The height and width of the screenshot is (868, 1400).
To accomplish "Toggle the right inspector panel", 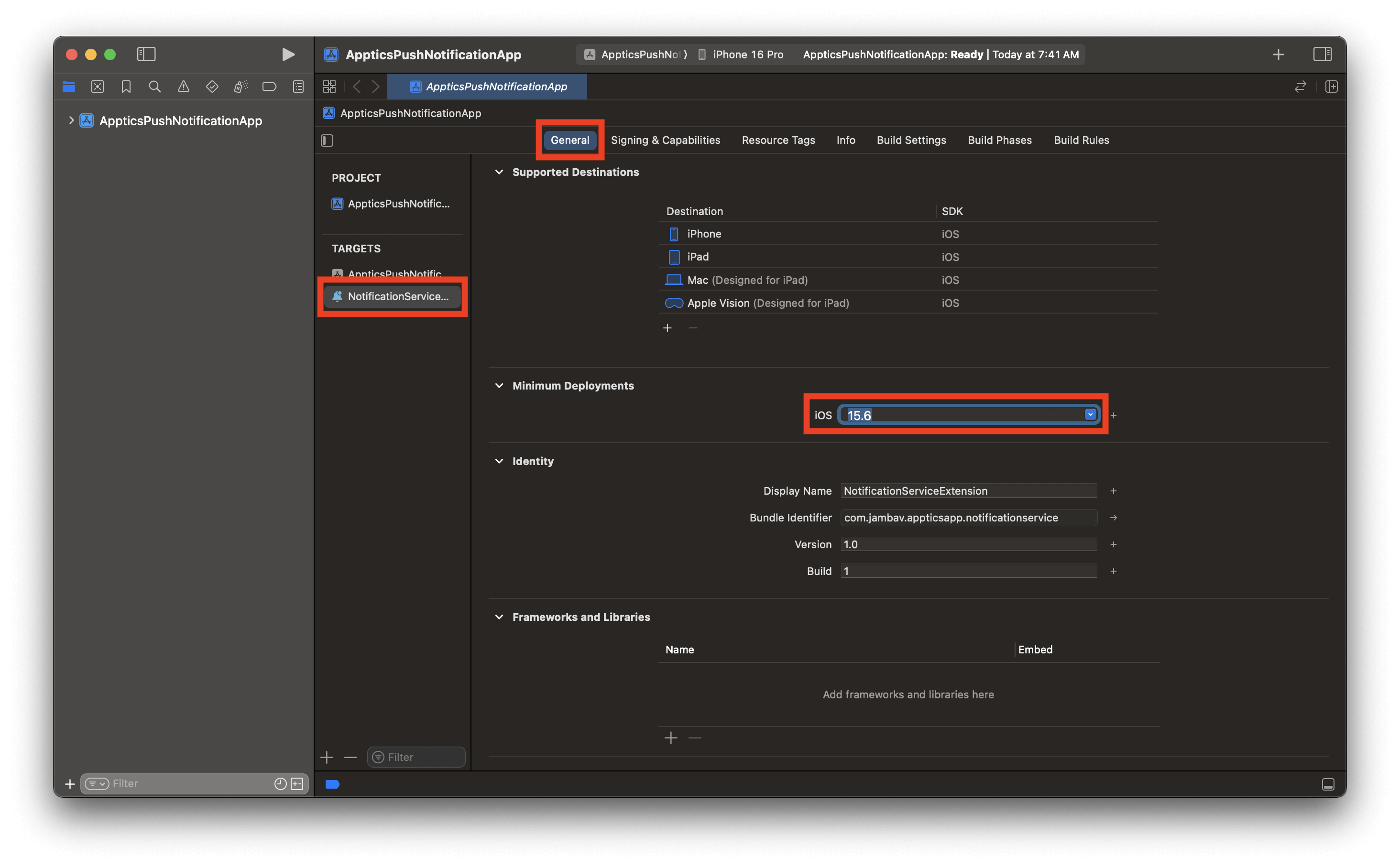I will tap(1322, 54).
